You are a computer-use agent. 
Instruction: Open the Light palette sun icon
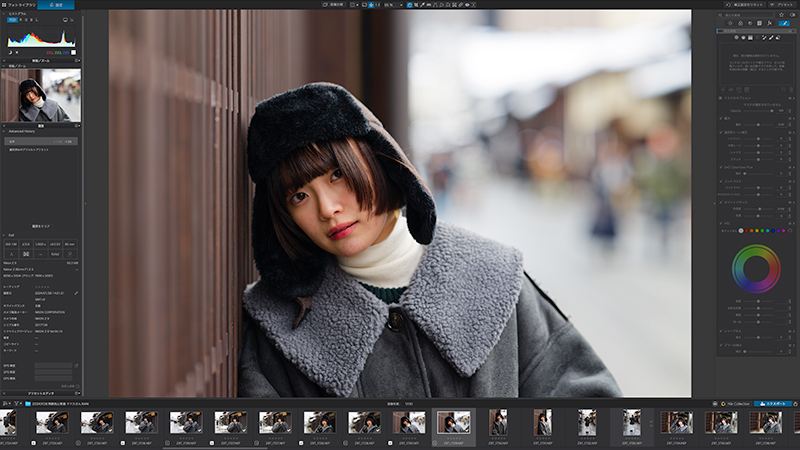[731, 23]
